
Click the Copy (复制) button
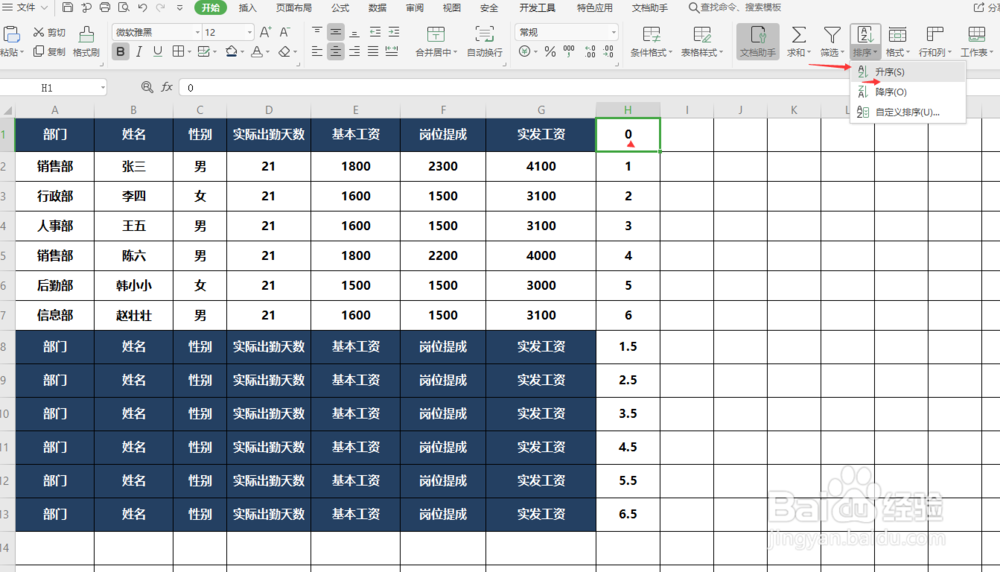[50, 52]
